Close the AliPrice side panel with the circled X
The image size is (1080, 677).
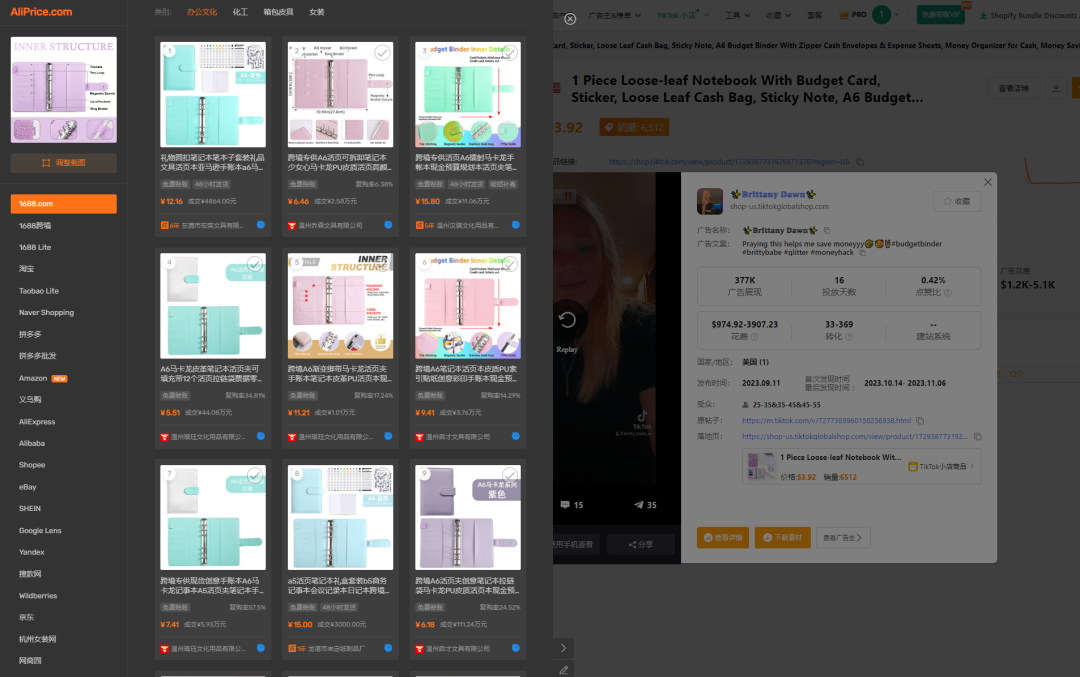coord(570,19)
